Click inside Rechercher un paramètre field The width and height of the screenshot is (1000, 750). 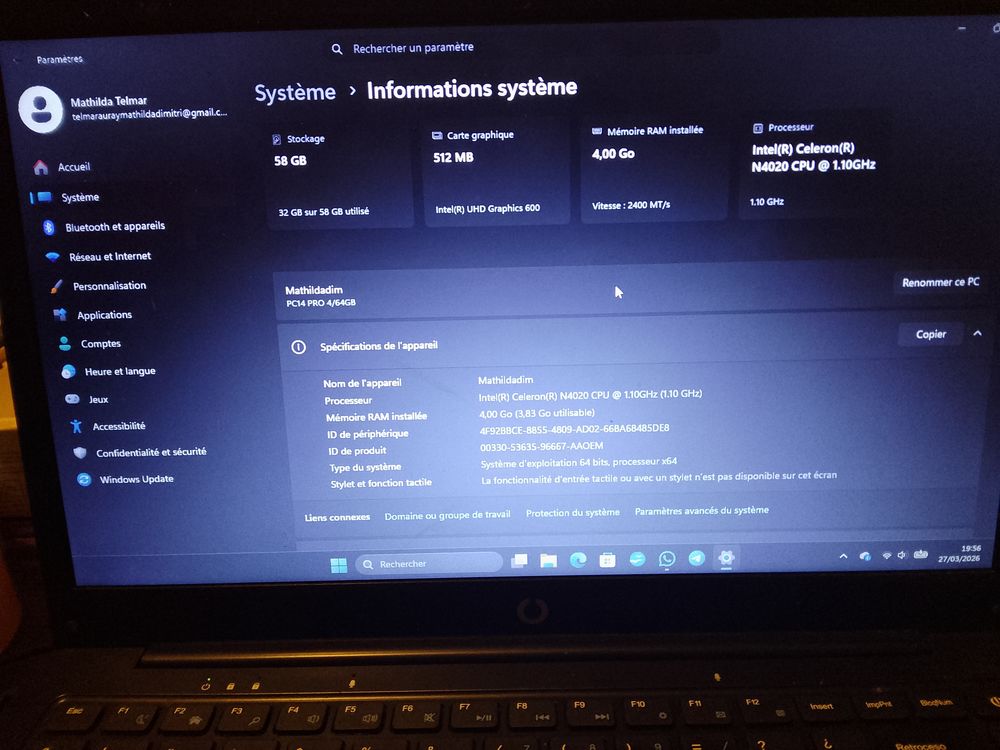[x=523, y=48]
